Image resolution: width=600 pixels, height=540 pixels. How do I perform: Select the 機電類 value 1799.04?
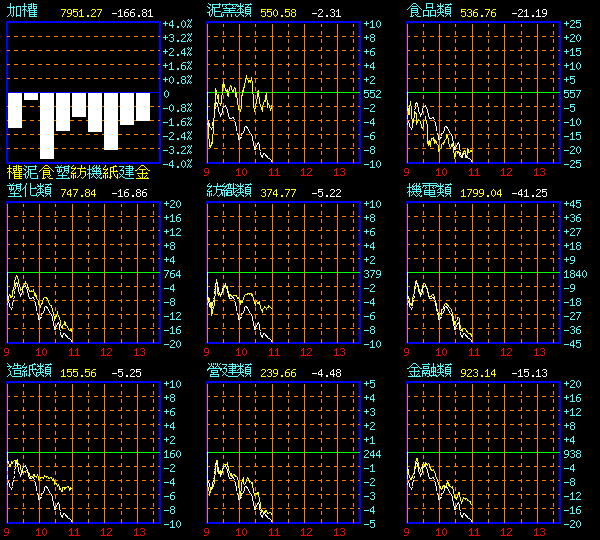click(x=481, y=193)
